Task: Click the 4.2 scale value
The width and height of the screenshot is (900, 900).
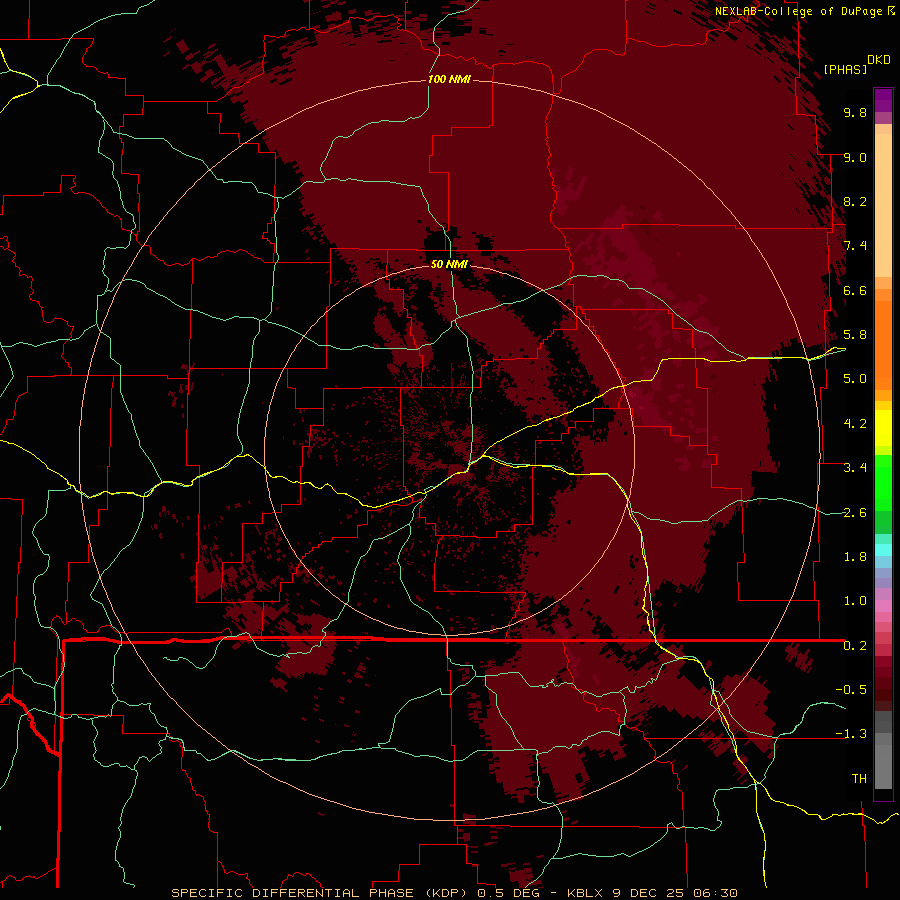Action: point(855,424)
